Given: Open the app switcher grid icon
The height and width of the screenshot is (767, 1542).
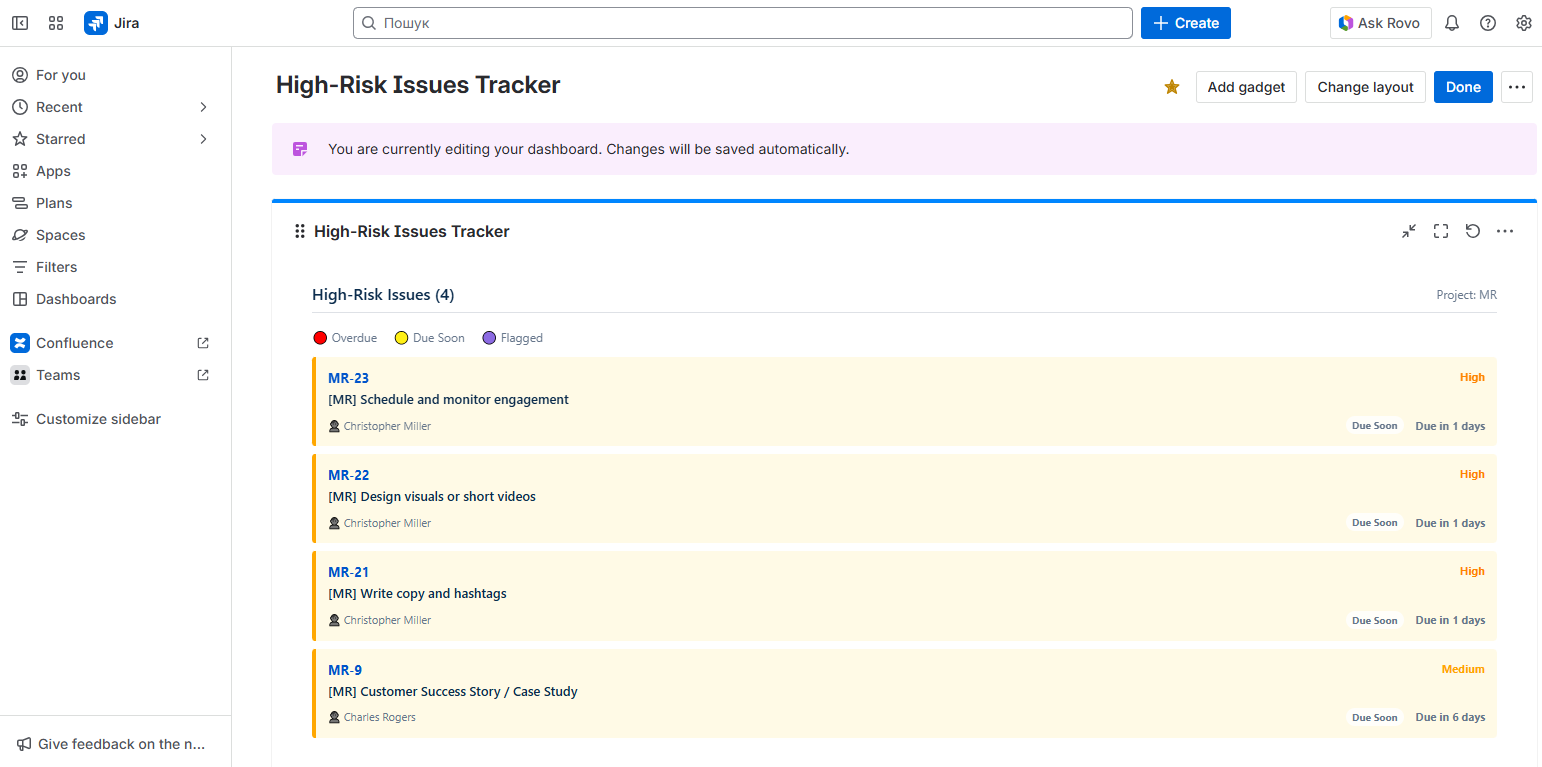Looking at the screenshot, I should tap(56, 23).
